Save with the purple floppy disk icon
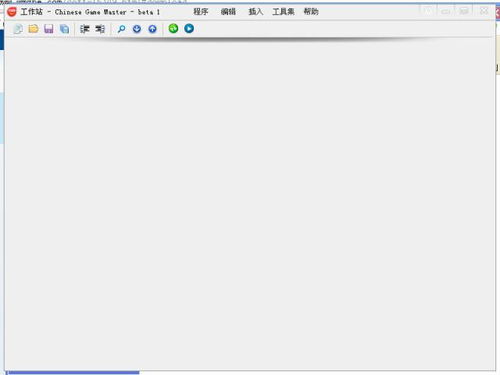 pos(49,29)
